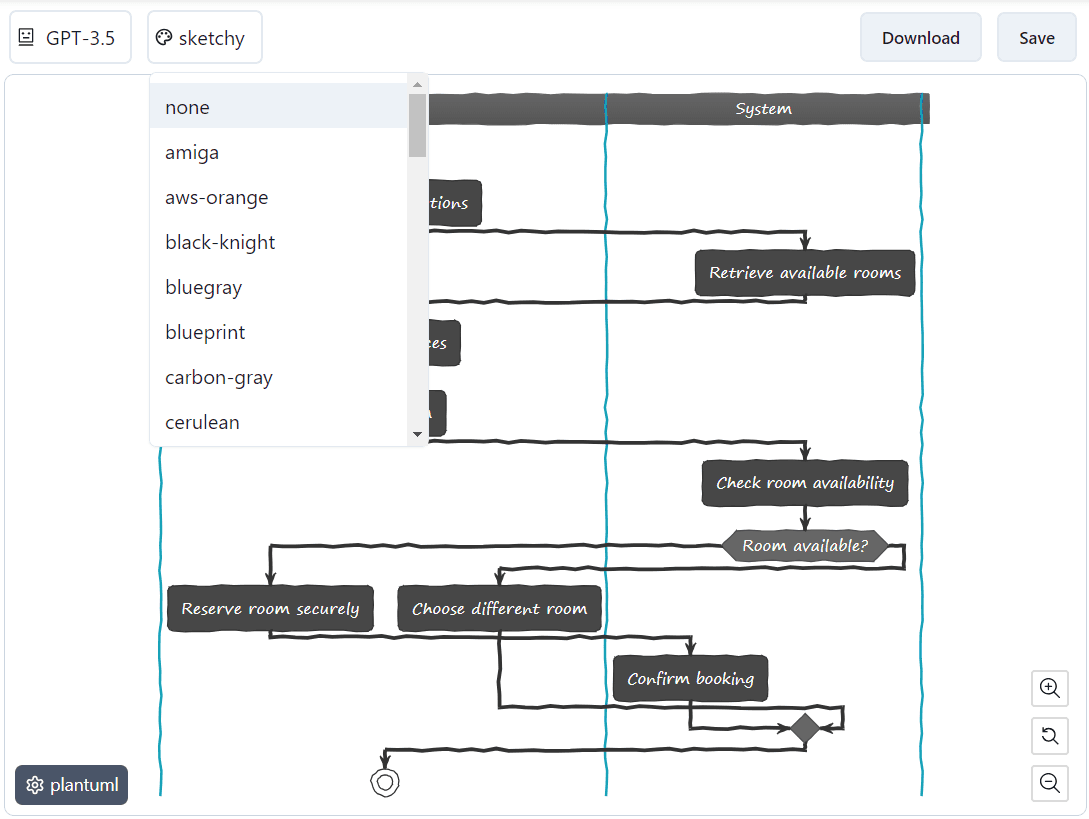
Task: Collapse the theme list by selecting sketchy again
Action: click(204, 37)
